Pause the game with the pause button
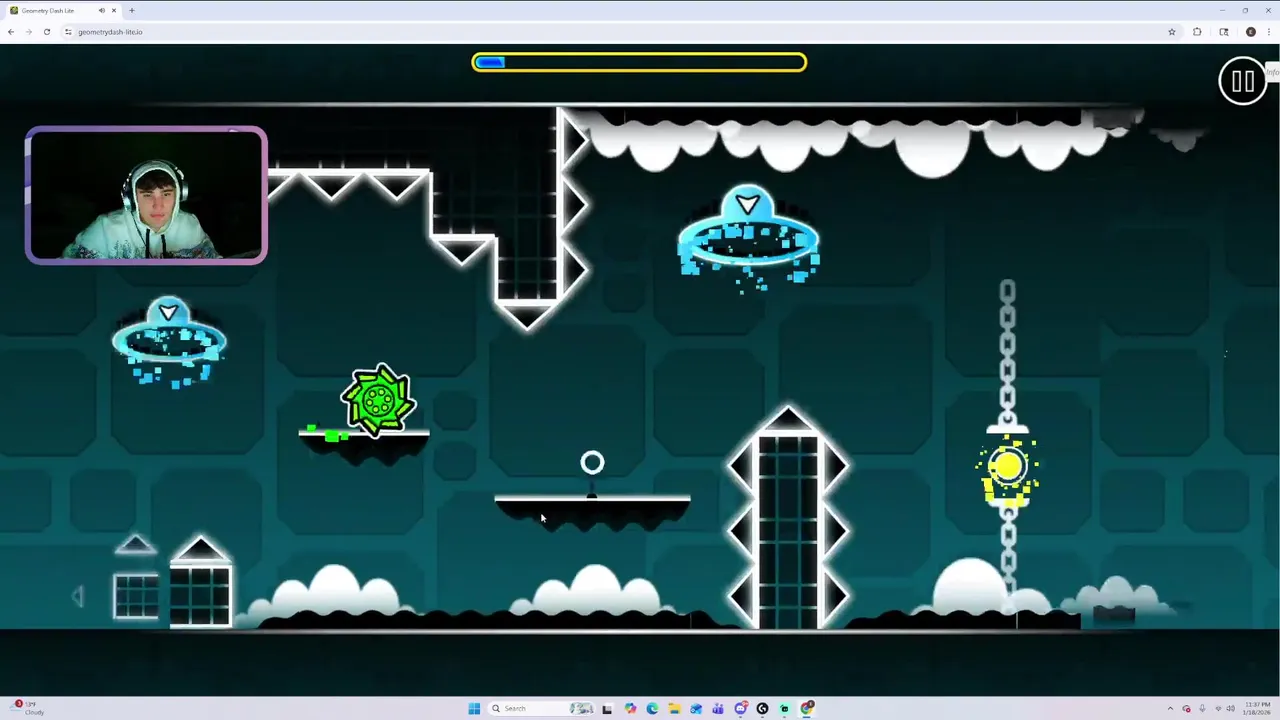Screen dimensions: 1280x720 tap(1243, 81)
